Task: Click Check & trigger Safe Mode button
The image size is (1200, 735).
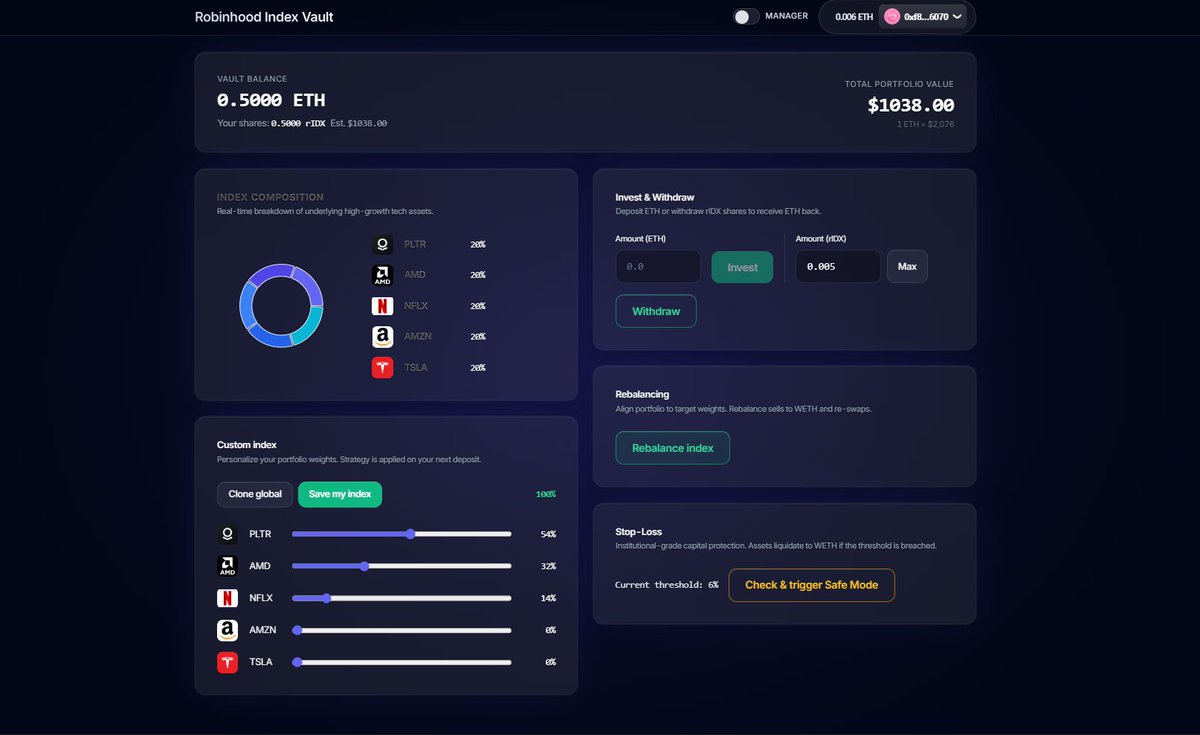Action: 812,585
